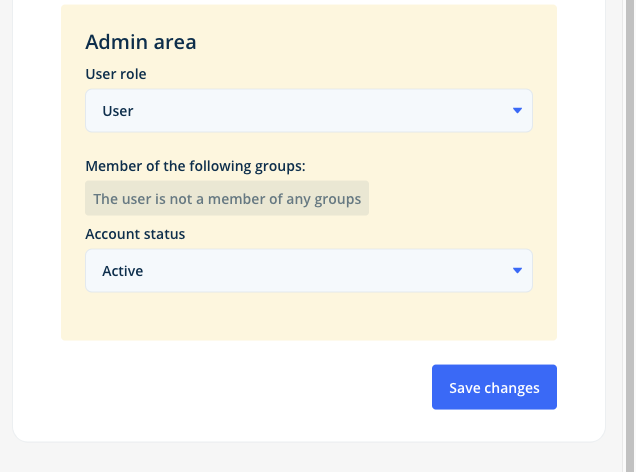Click the Account status label
Viewport: 636px width, 472px height.
coord(135,234)
